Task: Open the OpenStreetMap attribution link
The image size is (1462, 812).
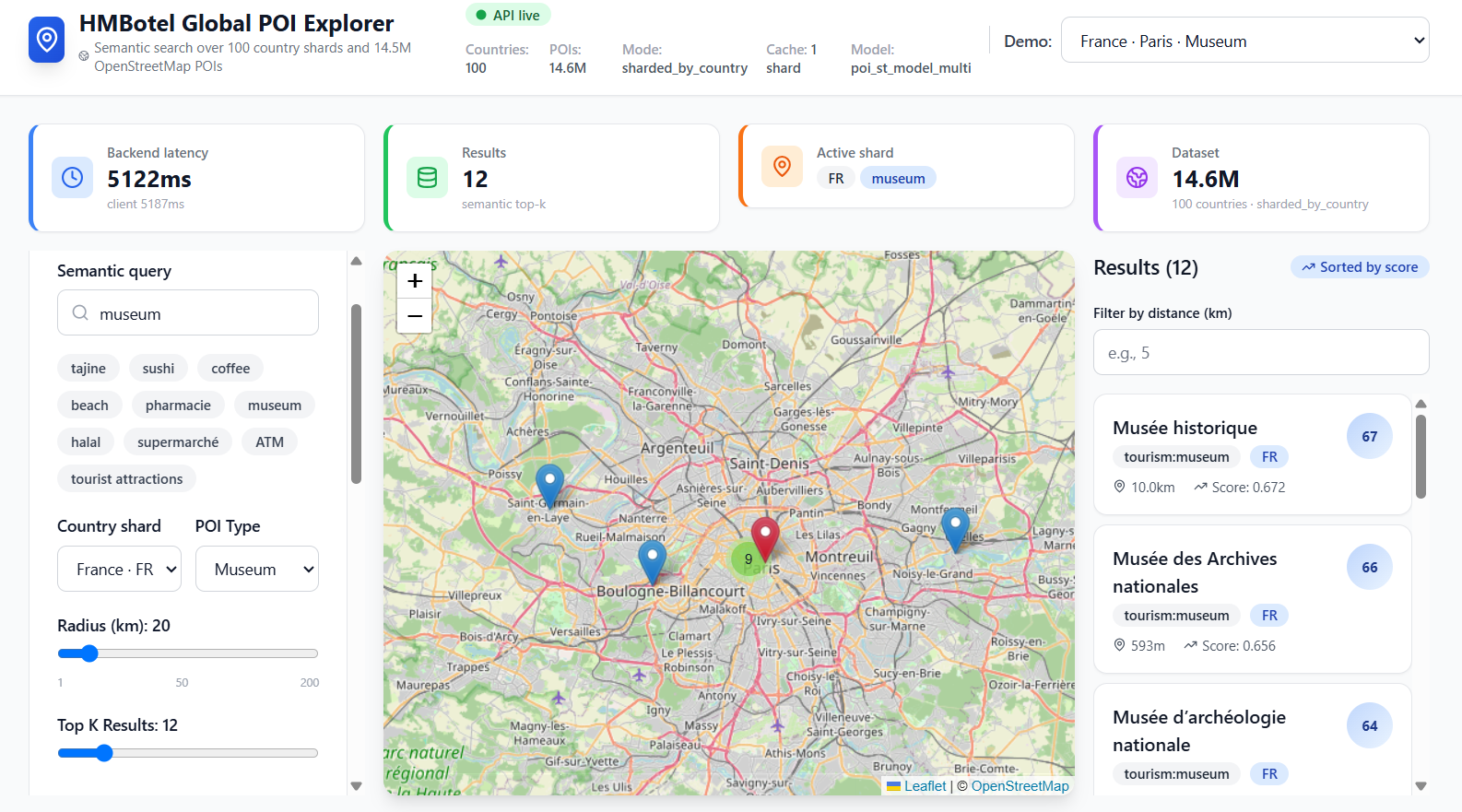Action: tap(1020, 785)
